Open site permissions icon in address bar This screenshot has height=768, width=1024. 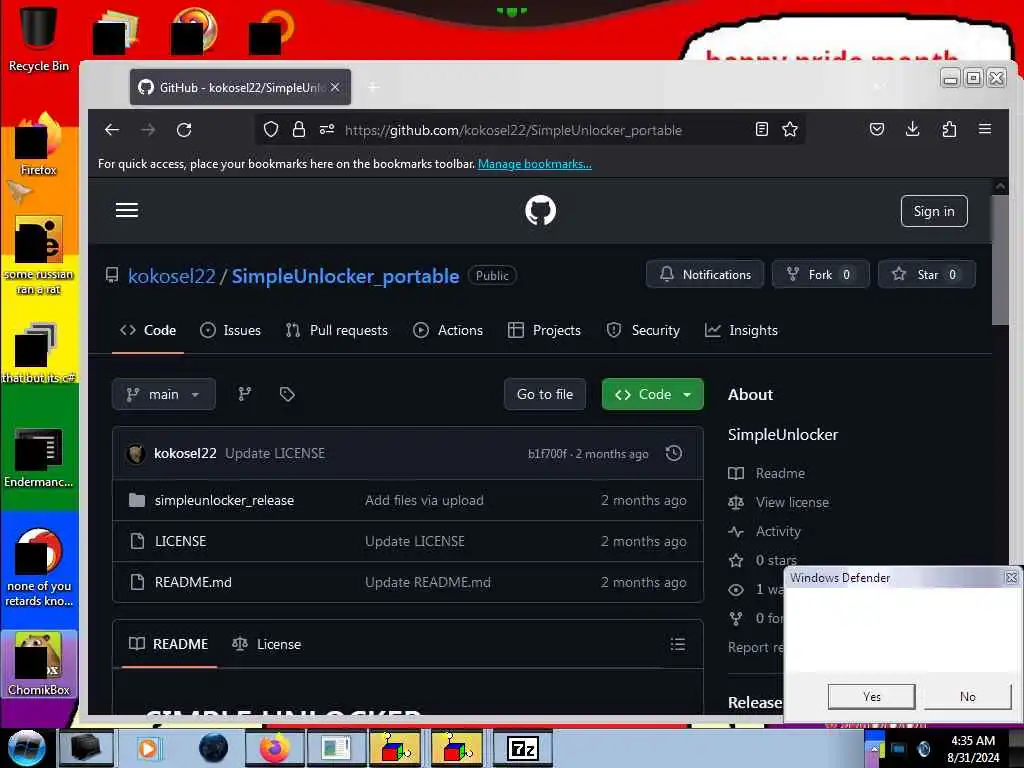pyautogui.click(x=327, y=129)
